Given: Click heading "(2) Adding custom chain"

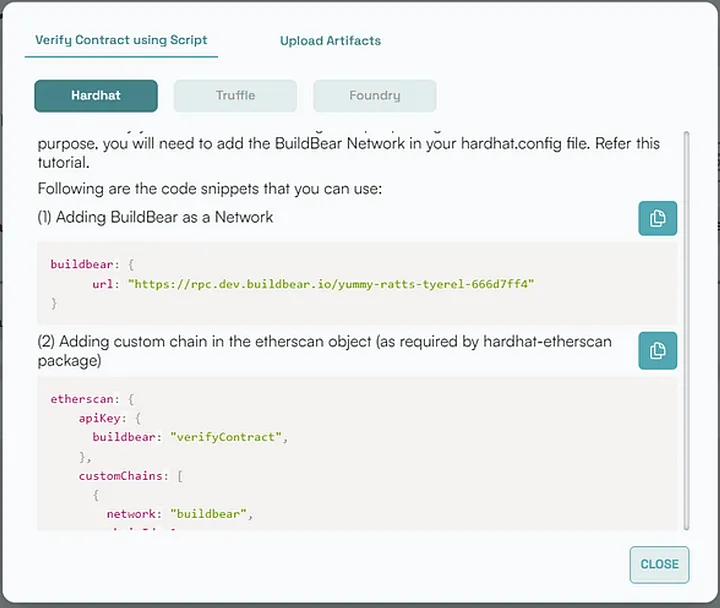Looking at the screenshot, I should coord(325,351).
